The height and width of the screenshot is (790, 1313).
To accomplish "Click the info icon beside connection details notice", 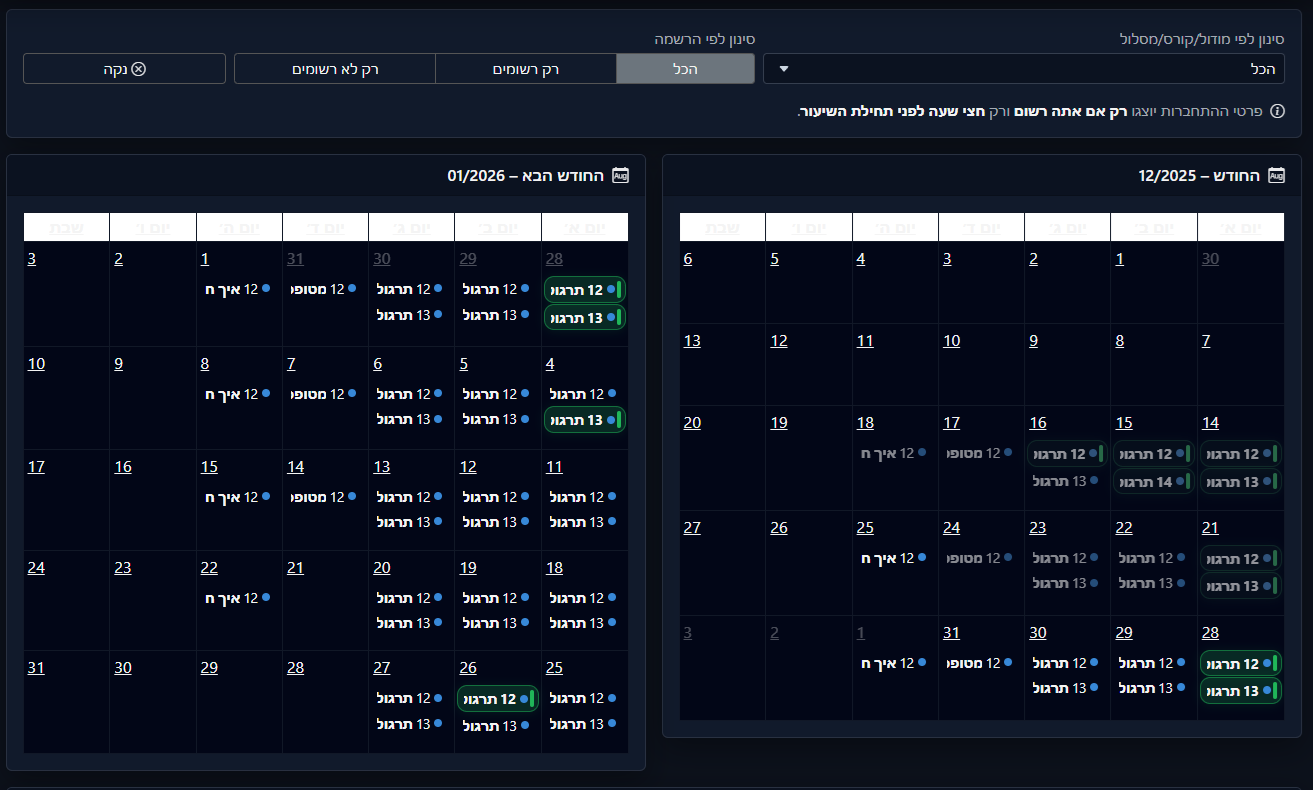I will (x=1277, y=111).
